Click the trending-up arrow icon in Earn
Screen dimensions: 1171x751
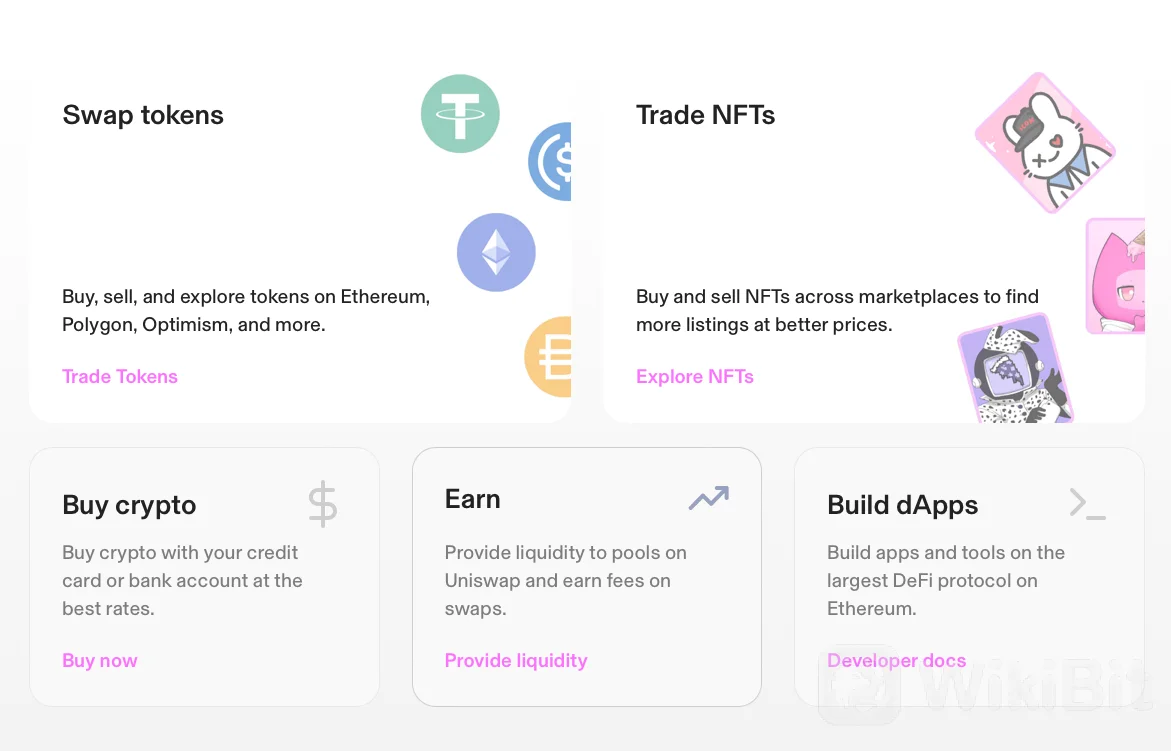pos(709,498)
